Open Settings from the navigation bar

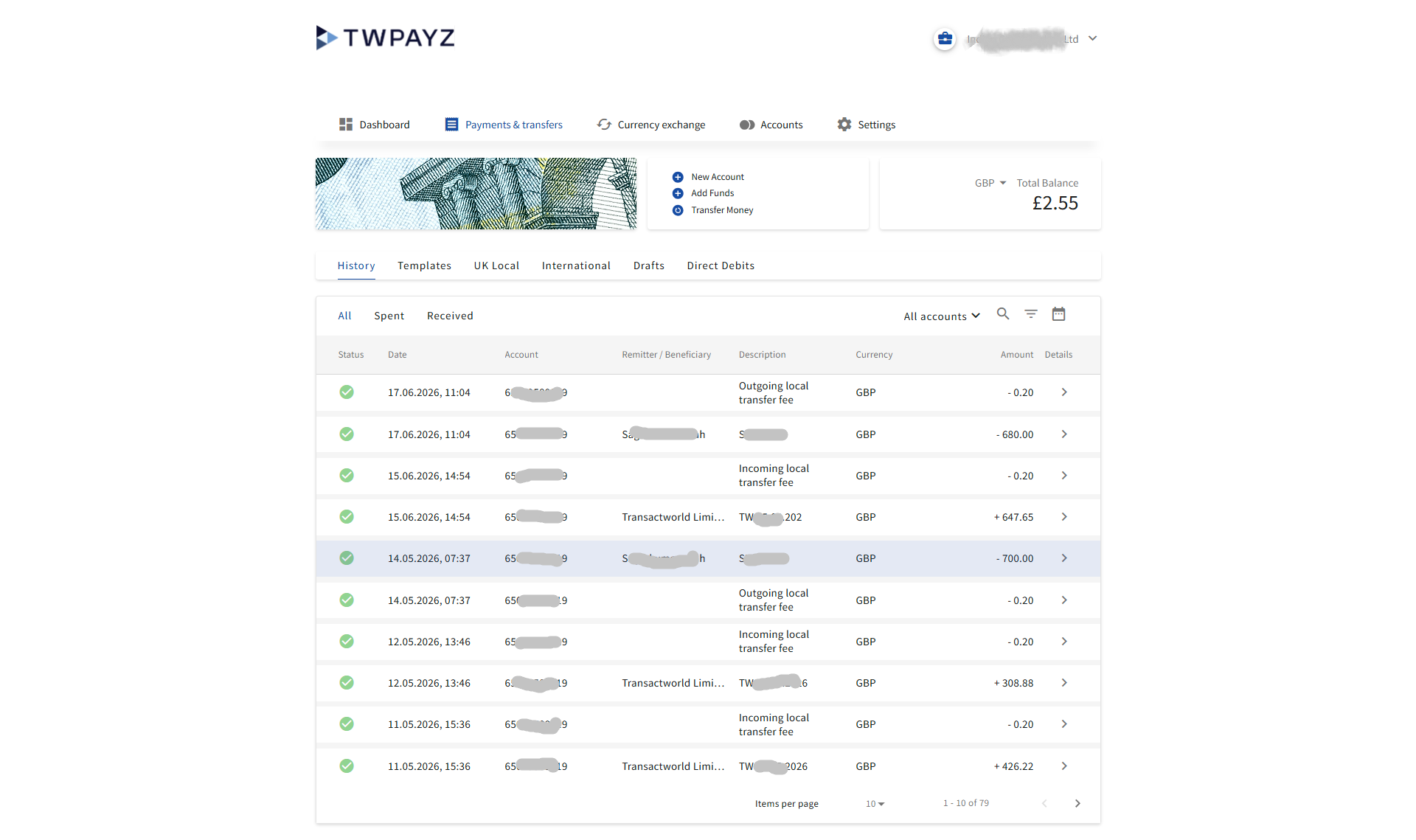pyautogui.click(x=867, y=125)
